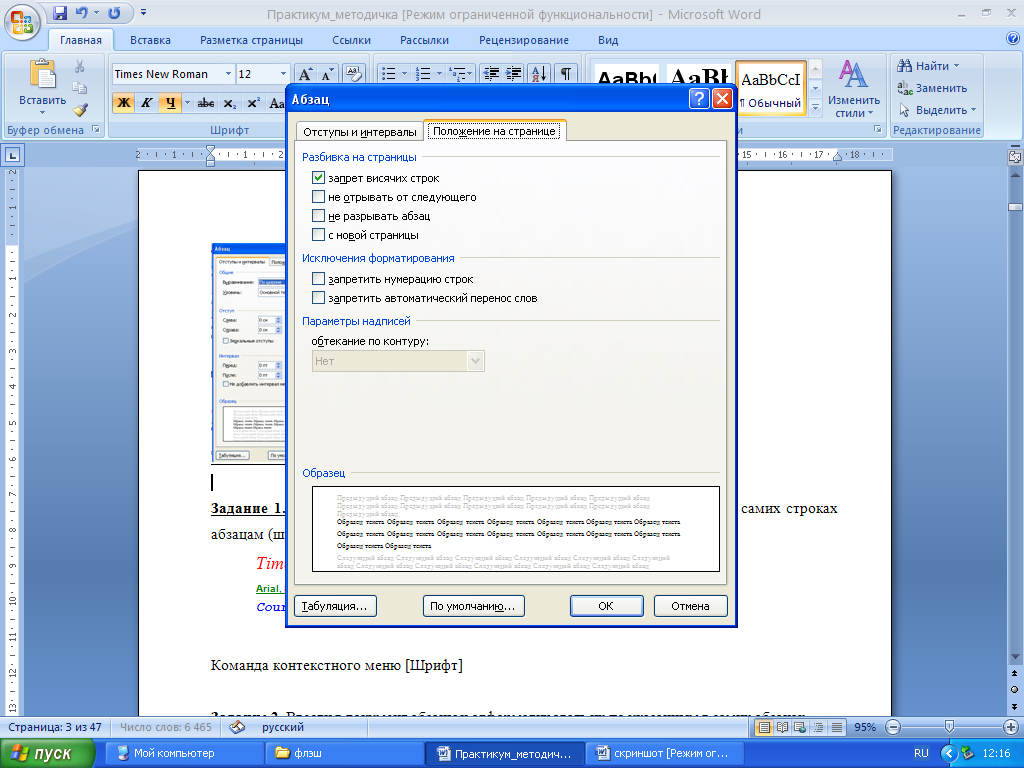
Task: Click По умолчанию button
Action: pyautogui.click(x=473, y=606)
